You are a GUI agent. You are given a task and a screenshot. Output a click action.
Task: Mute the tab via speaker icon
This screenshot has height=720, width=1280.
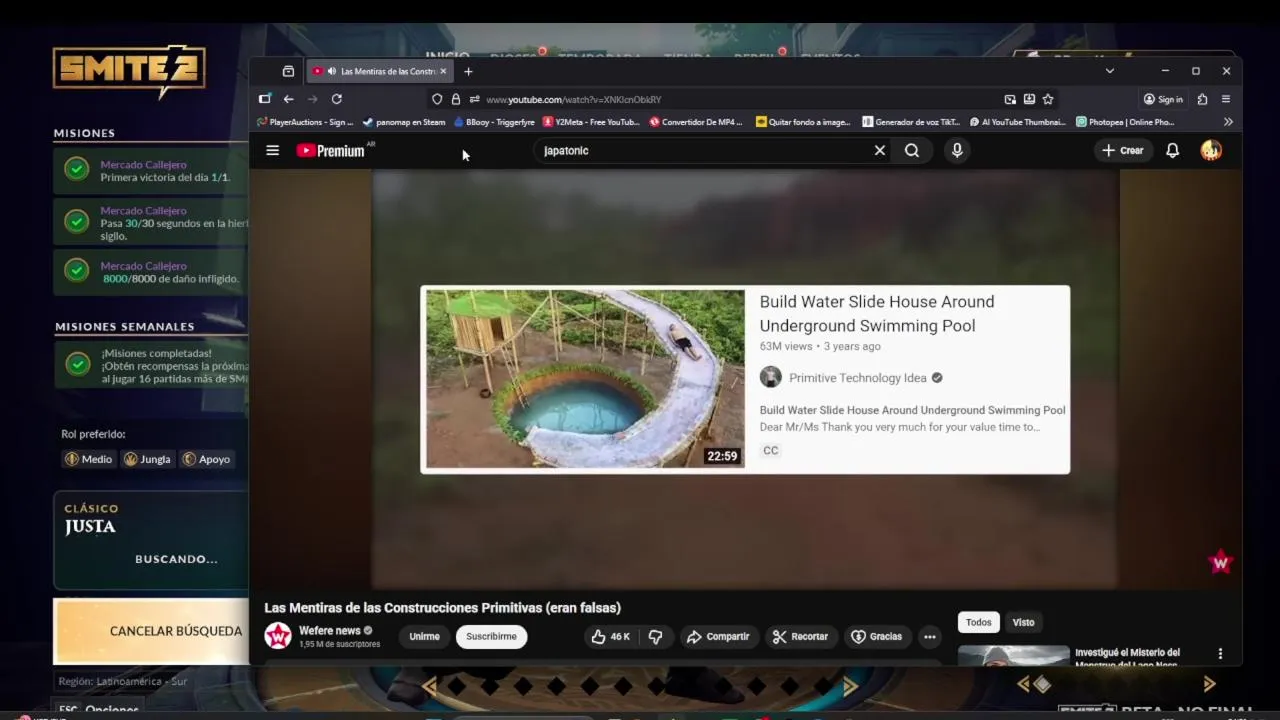pyautogui.click(x=332, y=71)
